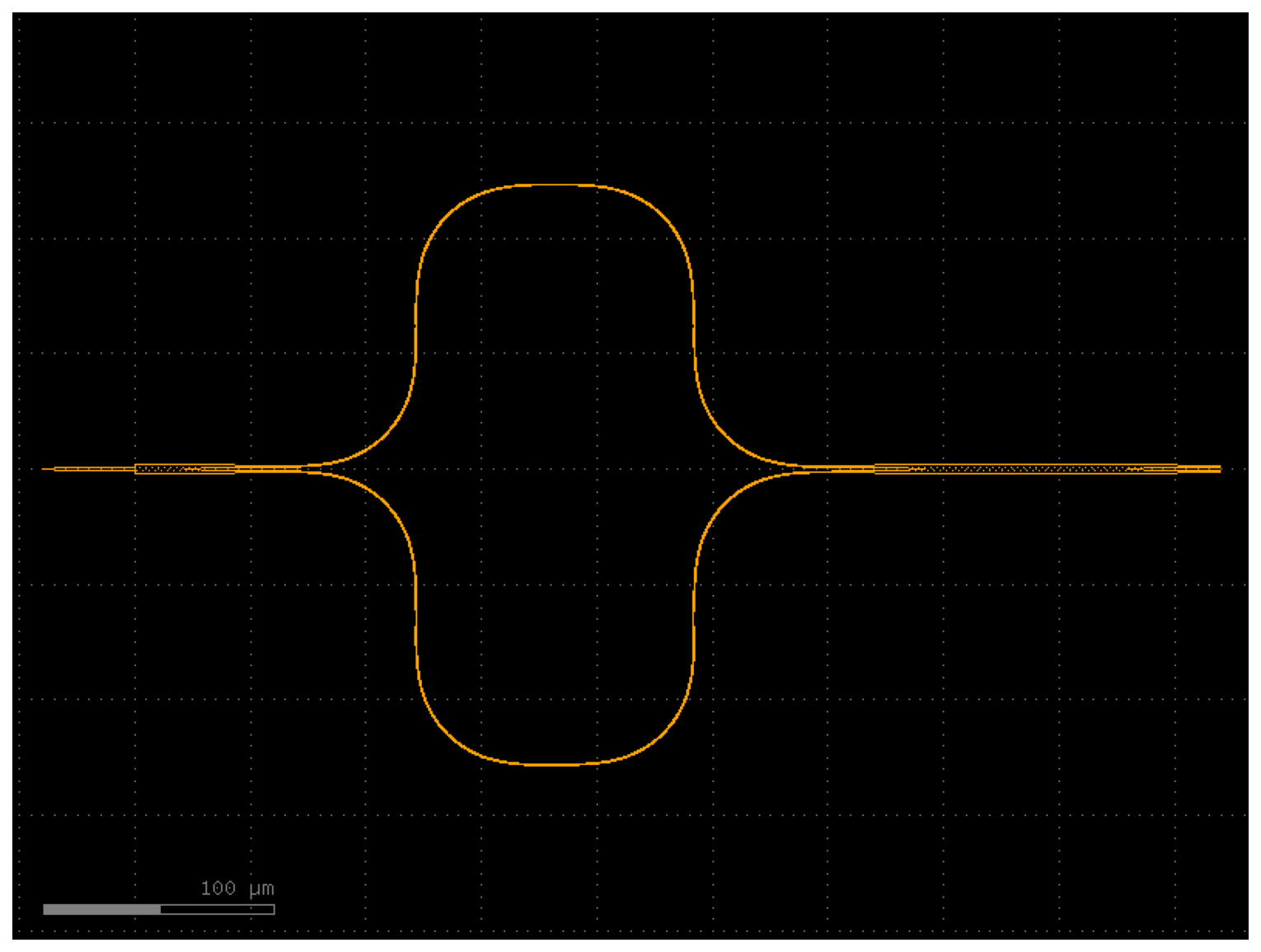This screenshot has width=1261, height=952.
Task: Select the upper curved waveguide arm
Action: [555, 185]
